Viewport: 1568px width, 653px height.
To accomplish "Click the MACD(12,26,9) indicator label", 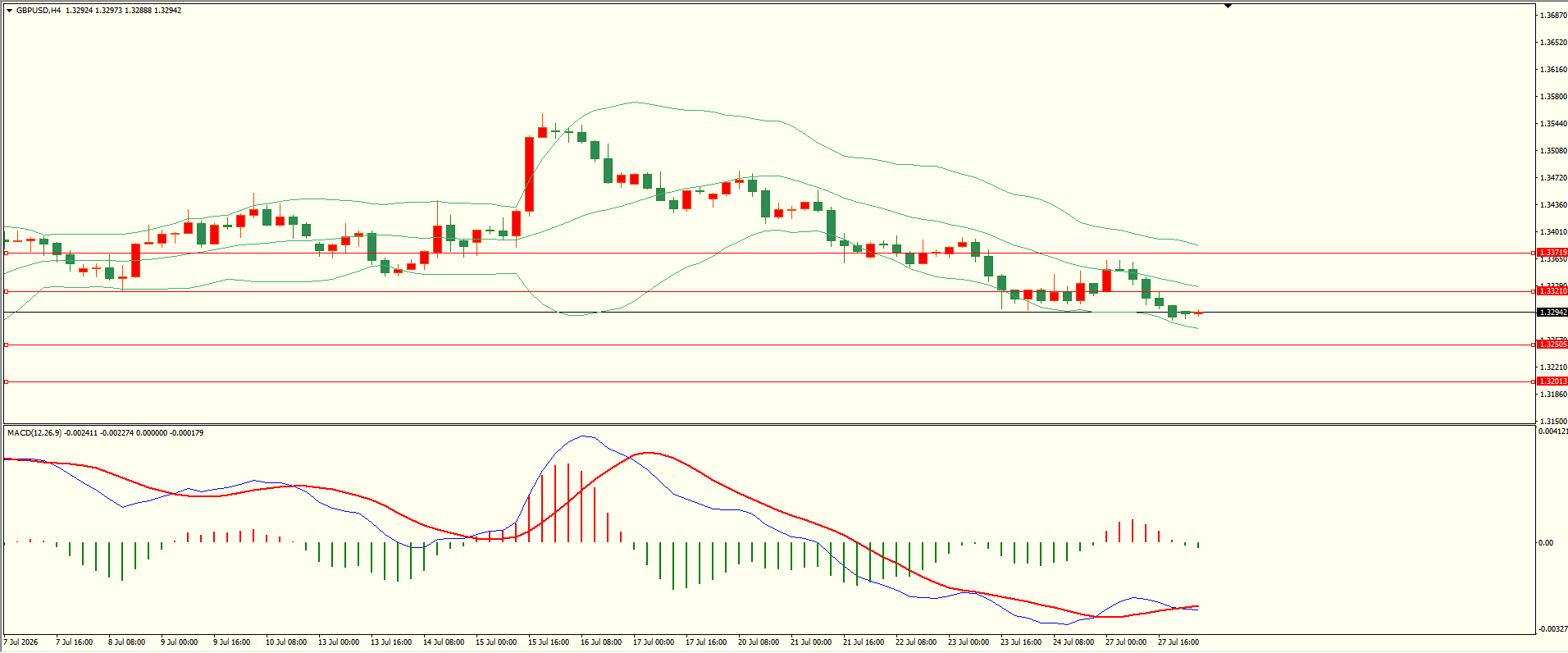I will click(x=34, y=432).
